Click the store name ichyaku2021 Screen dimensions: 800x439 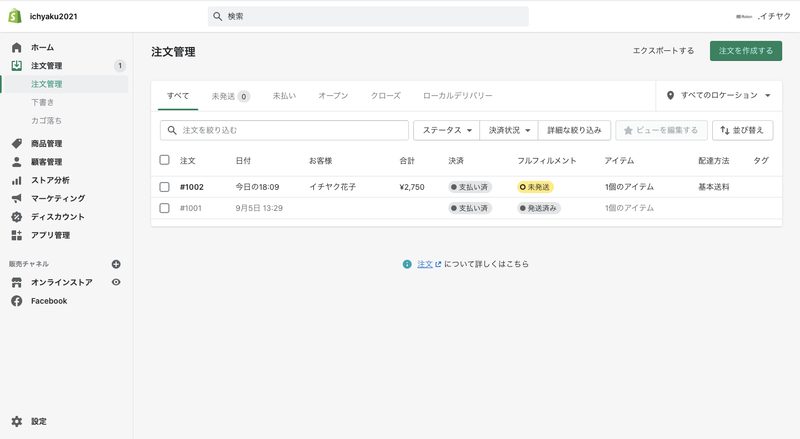pos(54,16)
